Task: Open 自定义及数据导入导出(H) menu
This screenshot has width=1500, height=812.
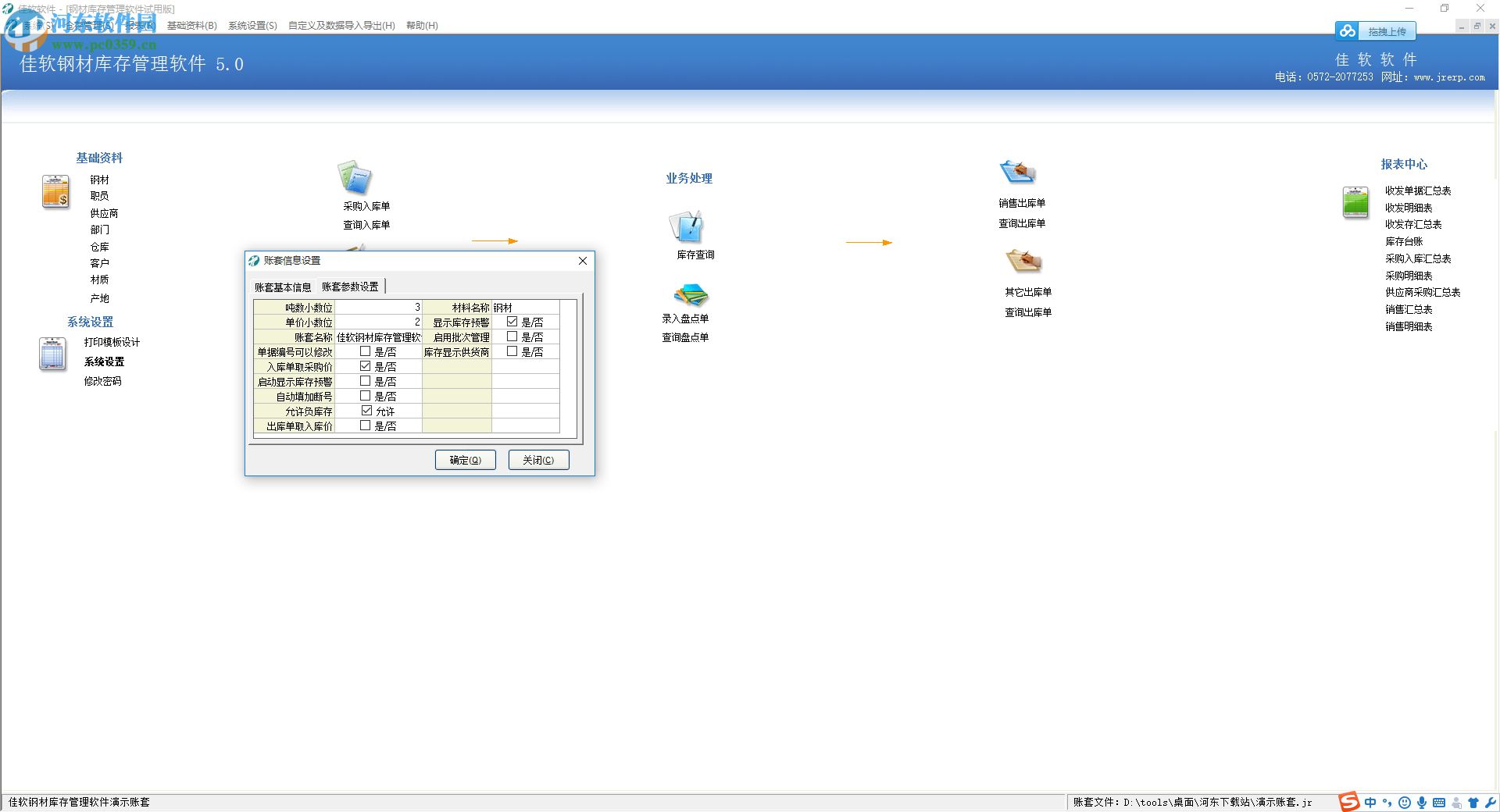Action: (341, 26)
